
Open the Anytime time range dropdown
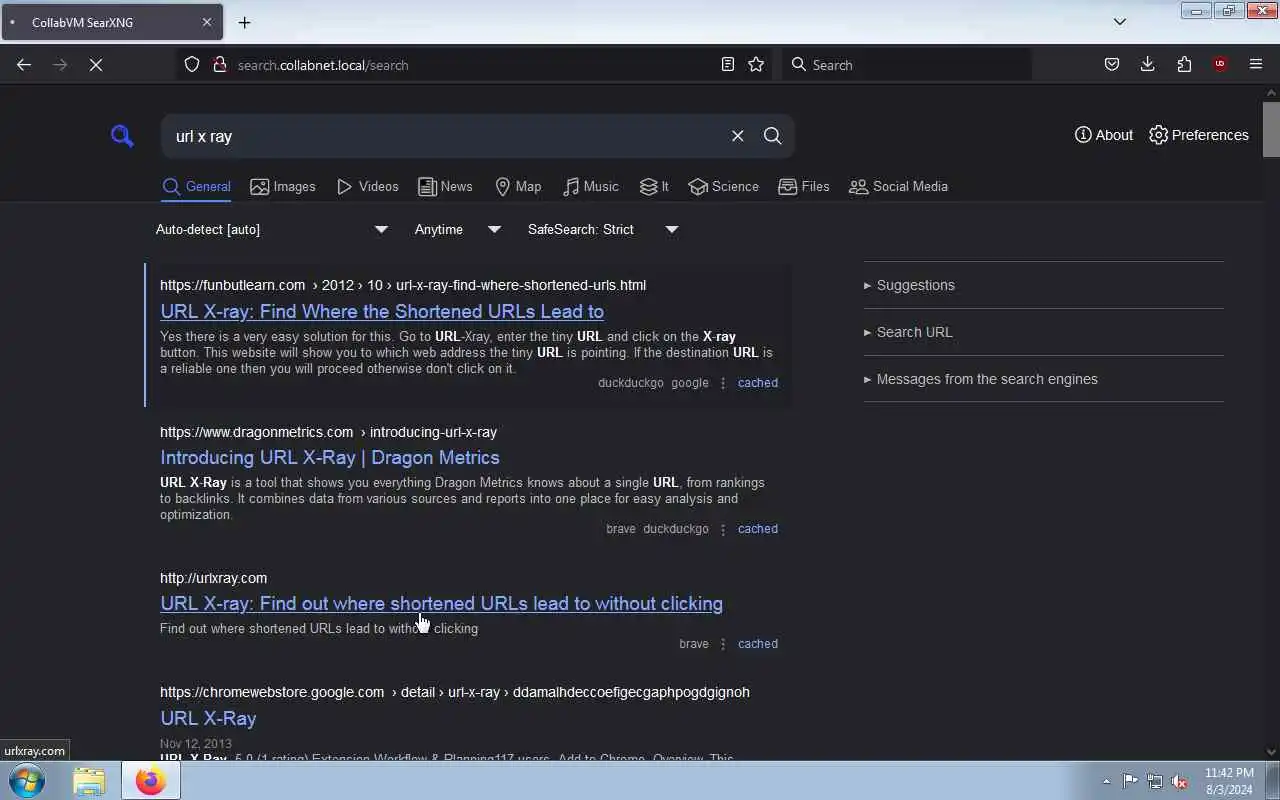click(458, 229)
